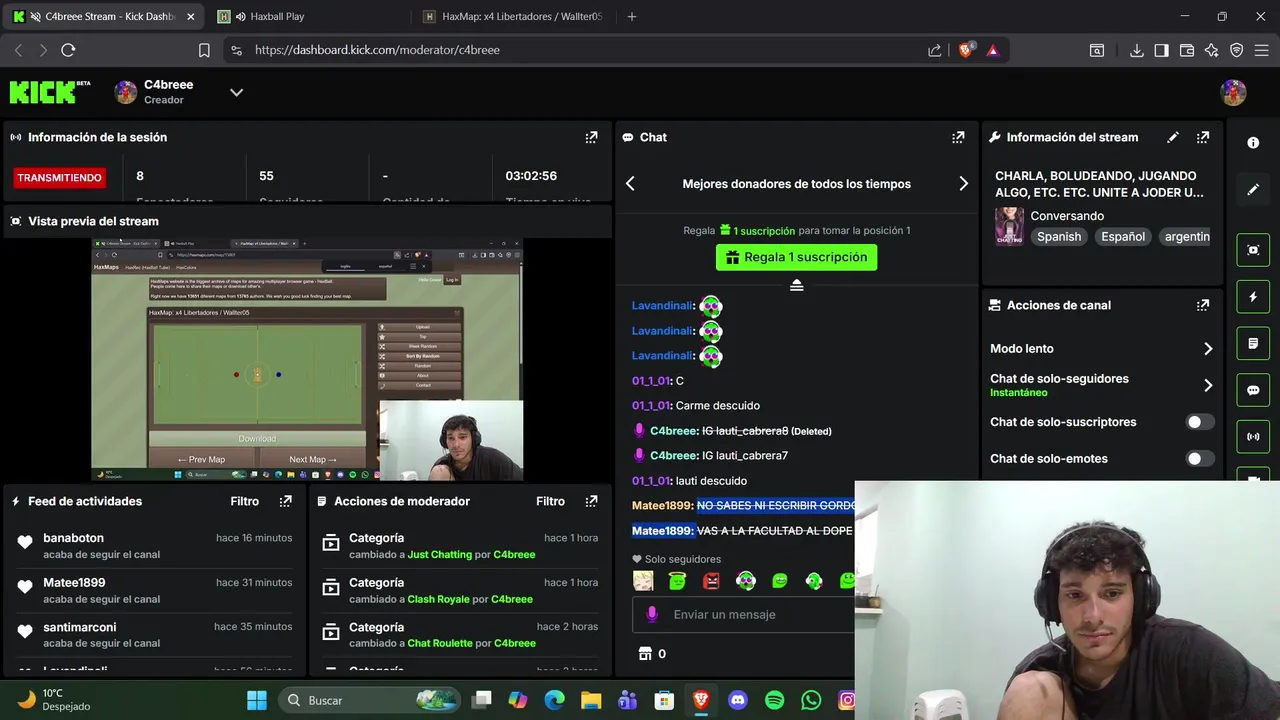Click Regala 1 suscripción button
This screenshot has width=1280, height=720.
tap(796, 257)
